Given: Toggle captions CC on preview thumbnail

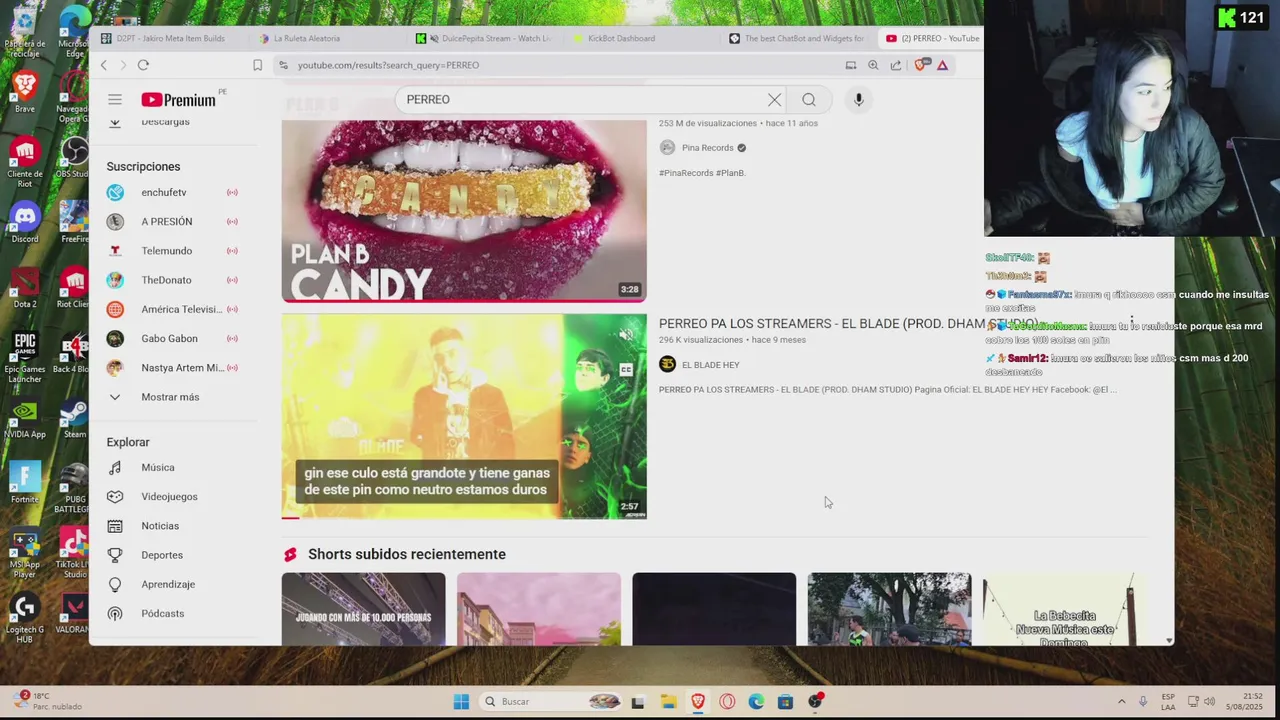Looking at the screenshot, I should pos(626,370).
